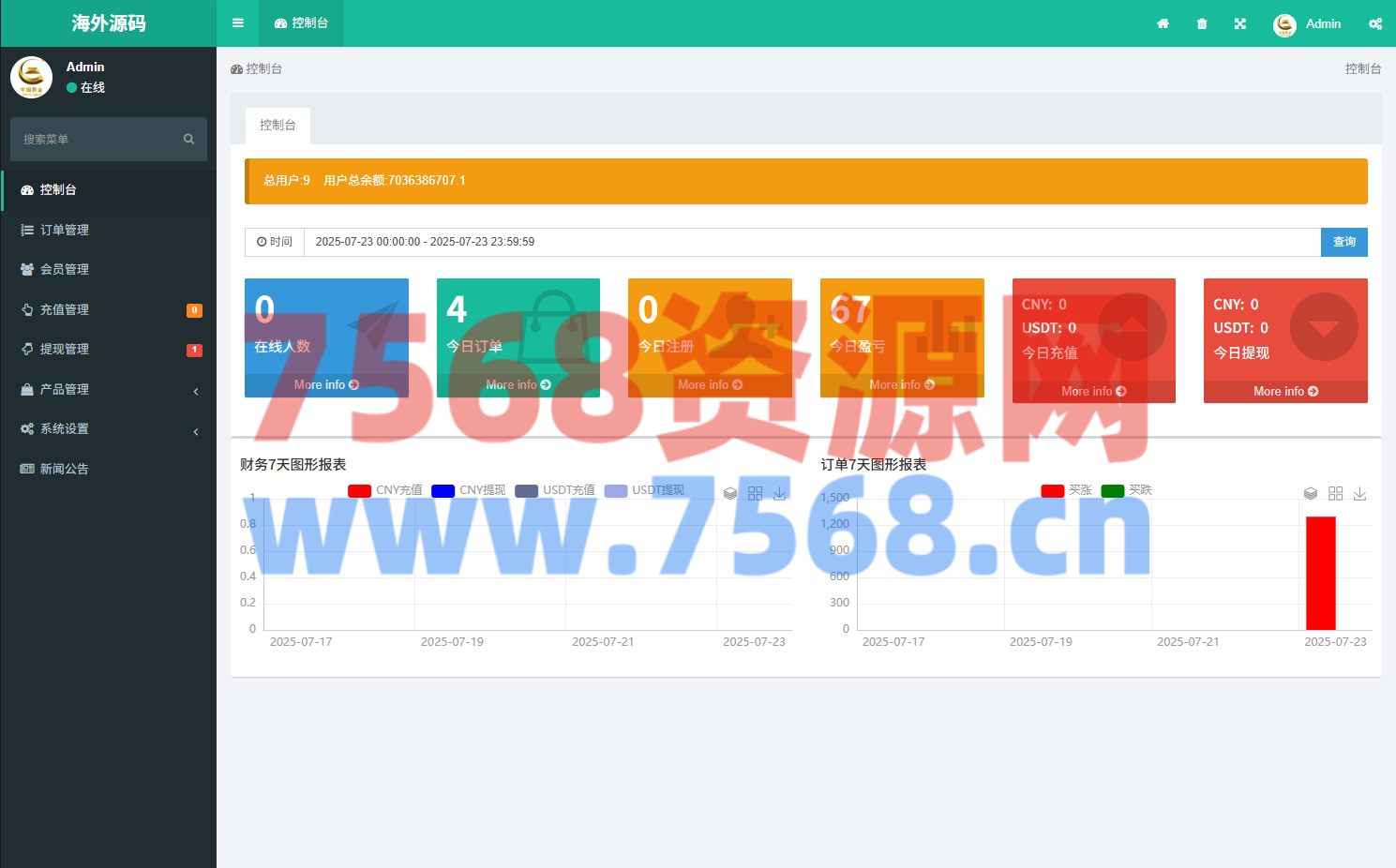
Task: Click the search magnifier in sidebar
Action: pos(188,139)
